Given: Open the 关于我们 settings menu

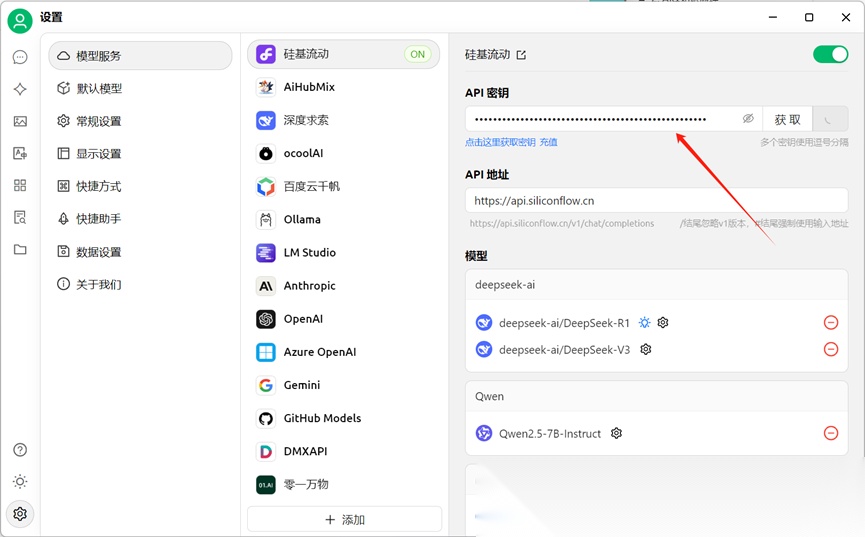Looking at the screenshot, I should tap(140, 284).
